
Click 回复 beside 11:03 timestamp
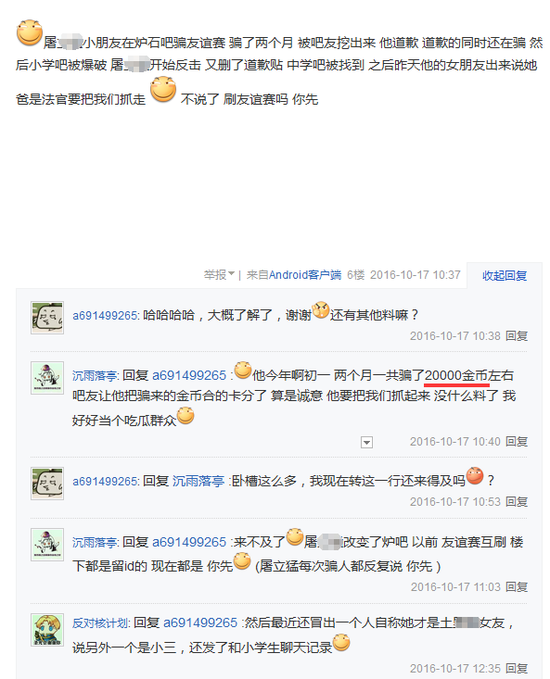pyautogui.click(x=517, y=587)
